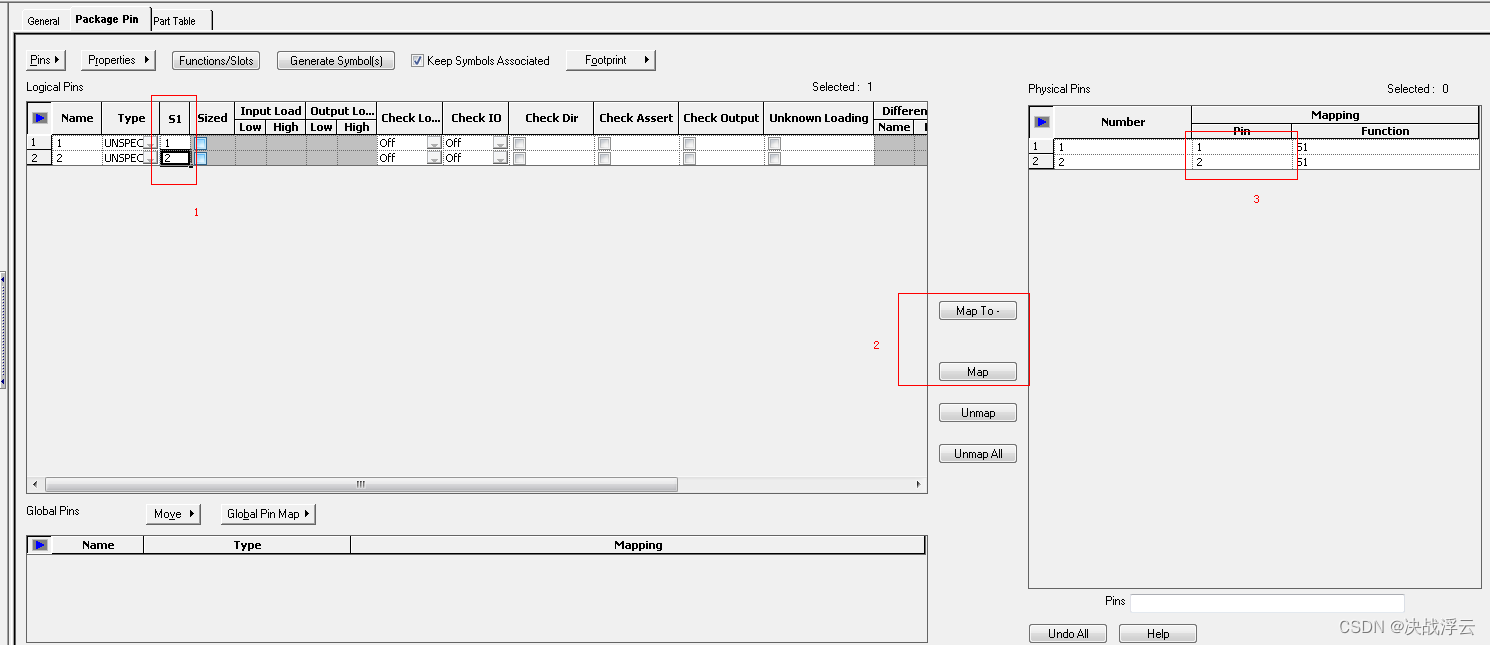Enable the Sized checkbox for pin 1

coord(201,142)
